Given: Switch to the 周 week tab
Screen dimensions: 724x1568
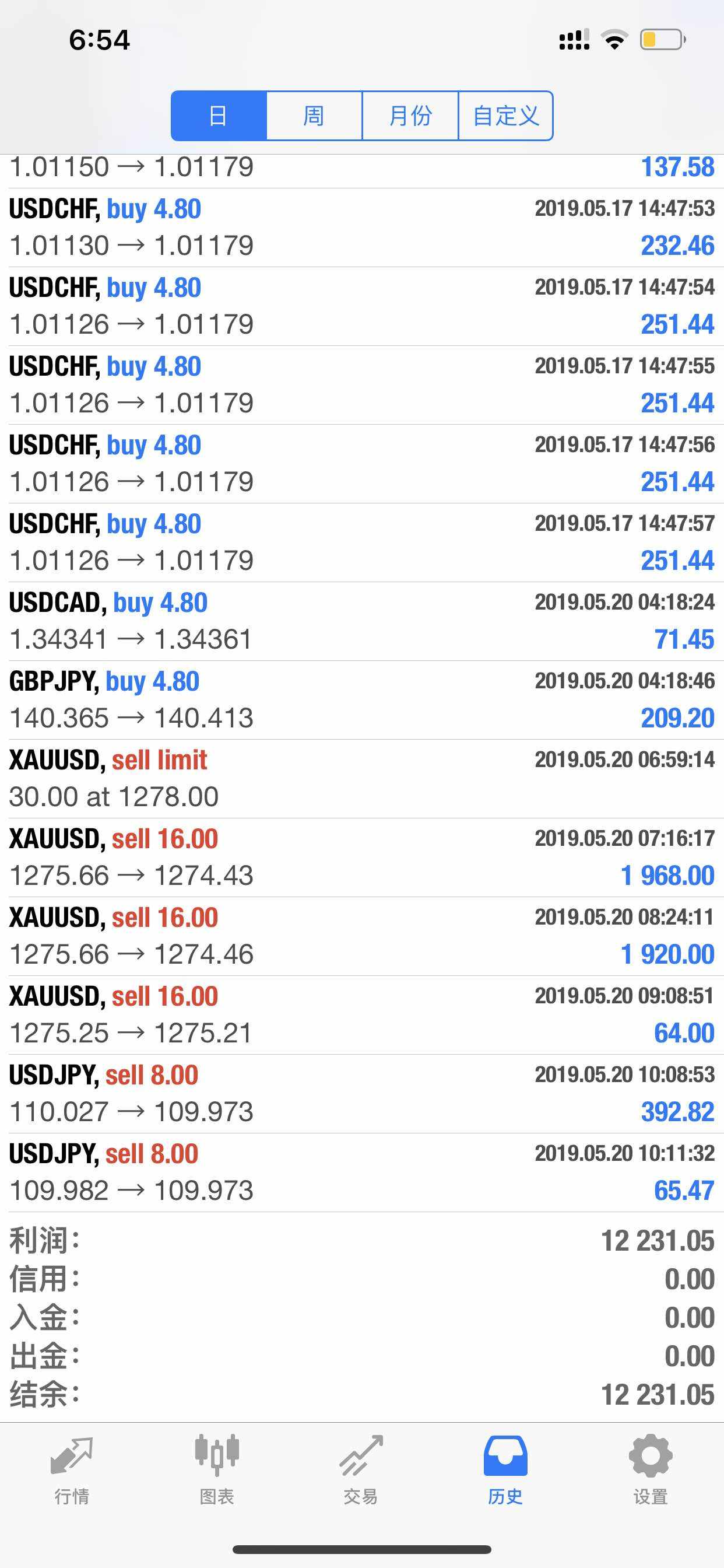Looking at the screenshot, I should pyautogui.click(x=314, y=116).
